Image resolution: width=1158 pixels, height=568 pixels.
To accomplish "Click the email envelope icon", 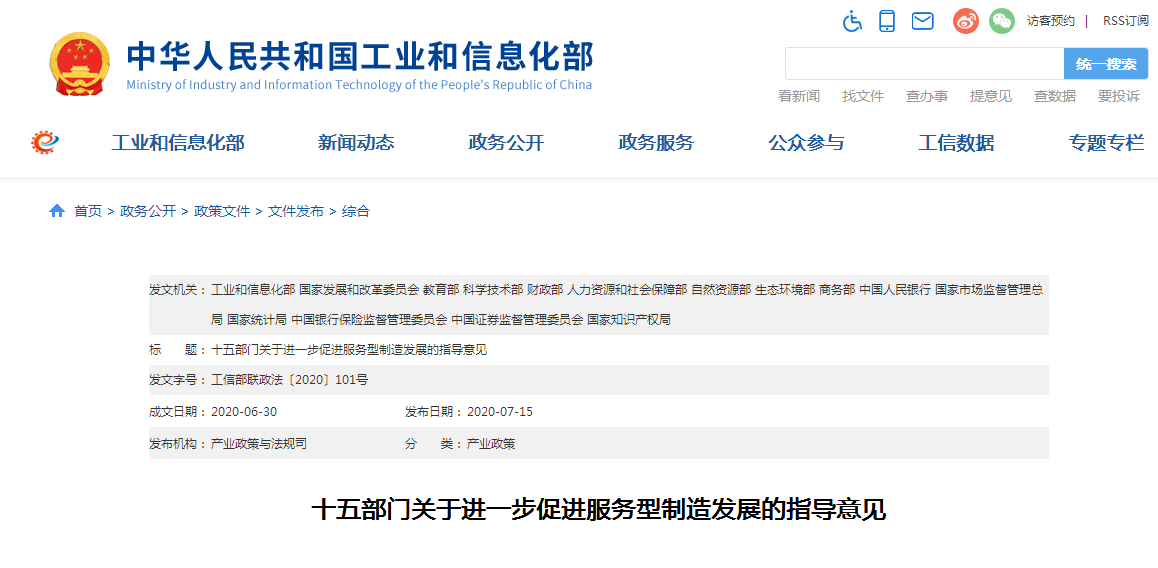I will (x=922, y=21).
